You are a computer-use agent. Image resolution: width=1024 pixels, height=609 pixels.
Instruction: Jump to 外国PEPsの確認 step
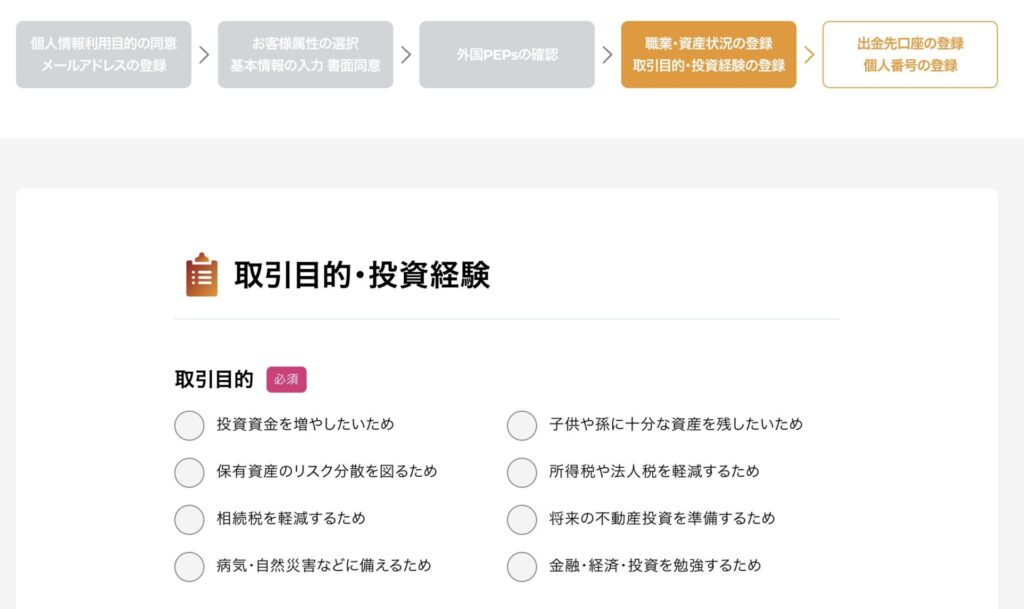point(507,55)
